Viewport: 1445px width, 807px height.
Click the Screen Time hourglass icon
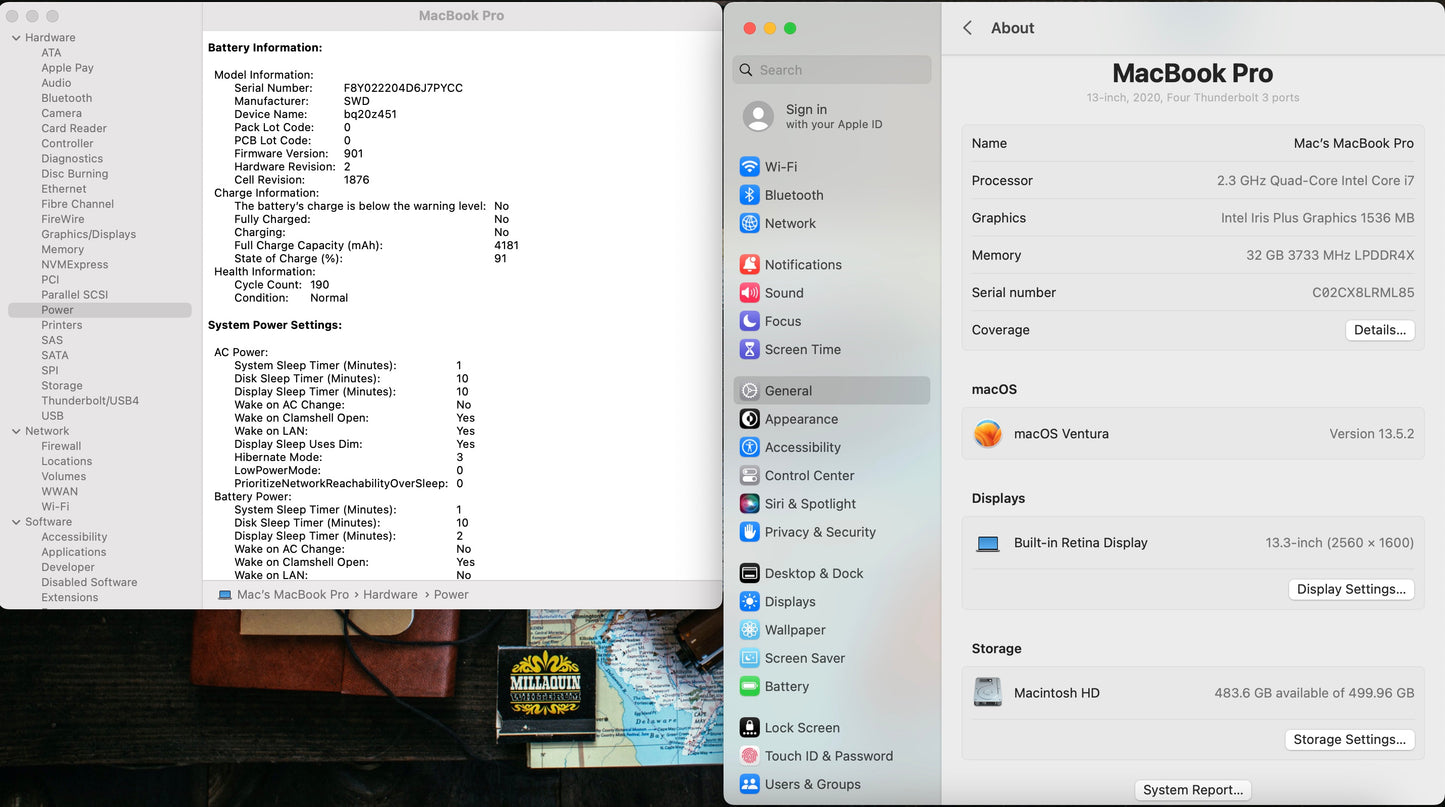(749, 349)
